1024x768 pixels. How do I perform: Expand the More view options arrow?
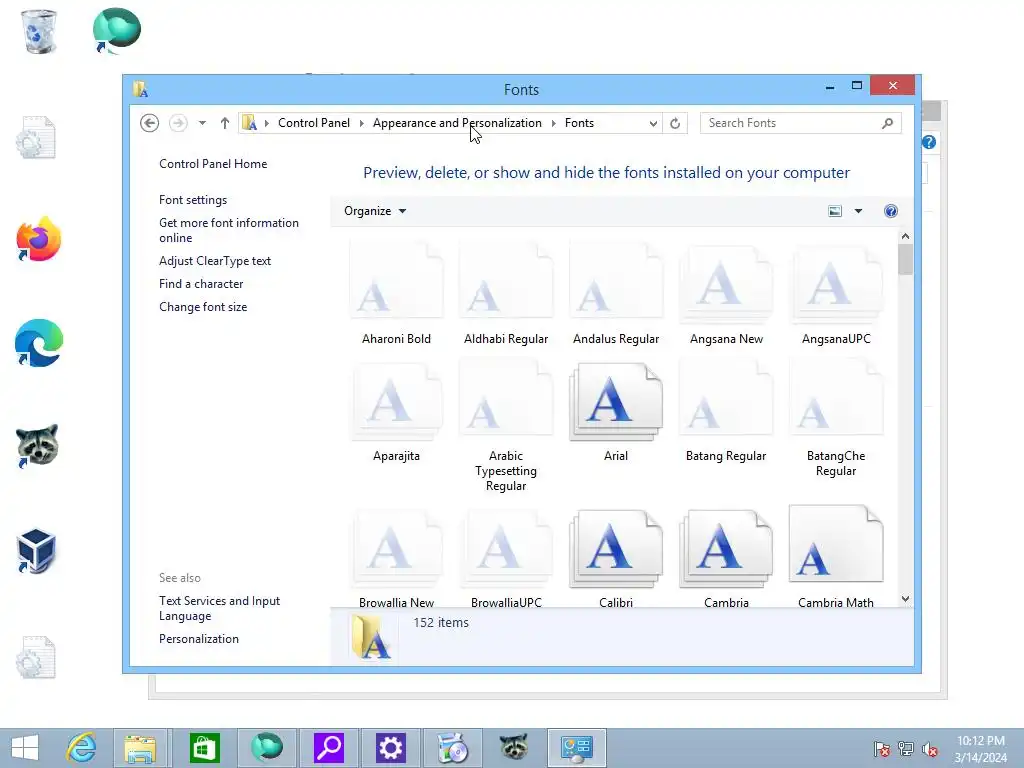(x=858, y=211)
